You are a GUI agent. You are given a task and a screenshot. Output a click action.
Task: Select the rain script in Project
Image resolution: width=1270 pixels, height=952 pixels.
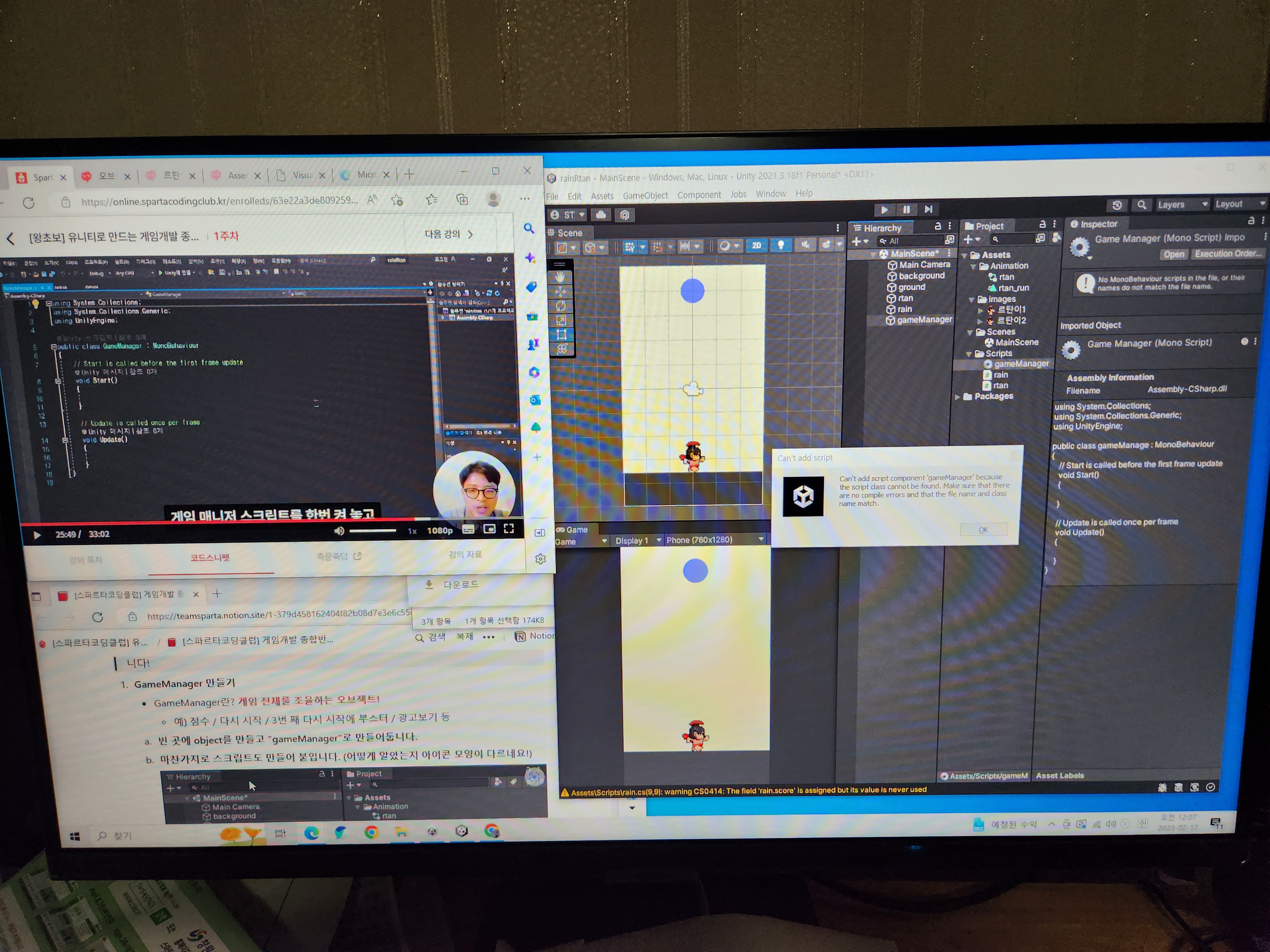(x=996, y=375)
